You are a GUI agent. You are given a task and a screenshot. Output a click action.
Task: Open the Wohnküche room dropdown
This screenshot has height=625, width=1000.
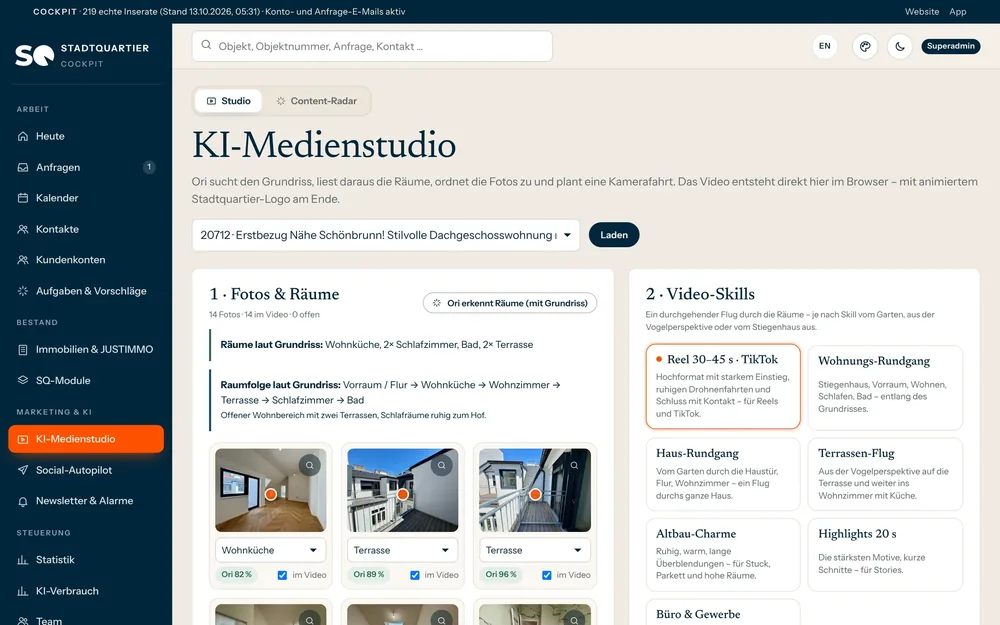pos(270,550)
